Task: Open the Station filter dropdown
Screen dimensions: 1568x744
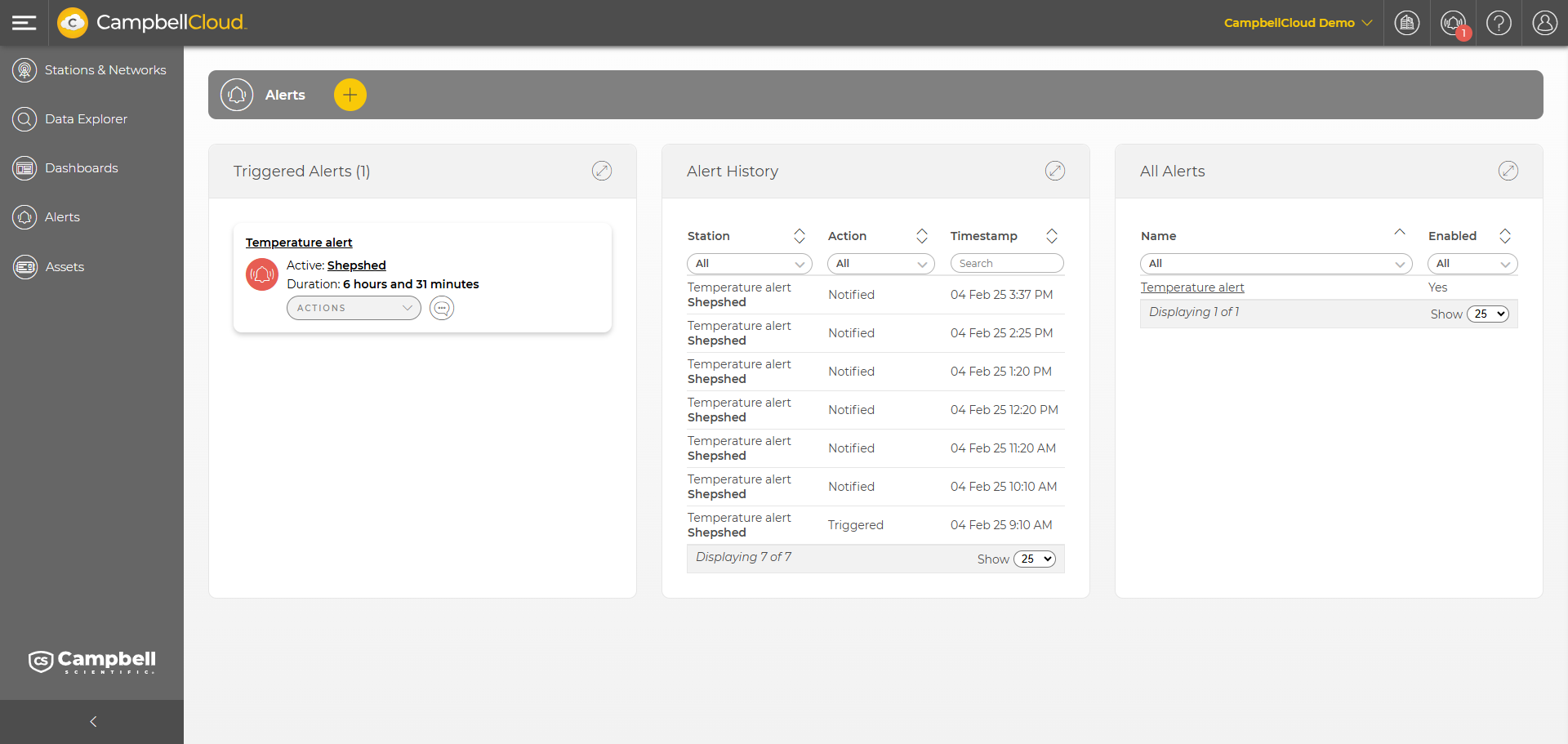Action: (x=750, y=264)
